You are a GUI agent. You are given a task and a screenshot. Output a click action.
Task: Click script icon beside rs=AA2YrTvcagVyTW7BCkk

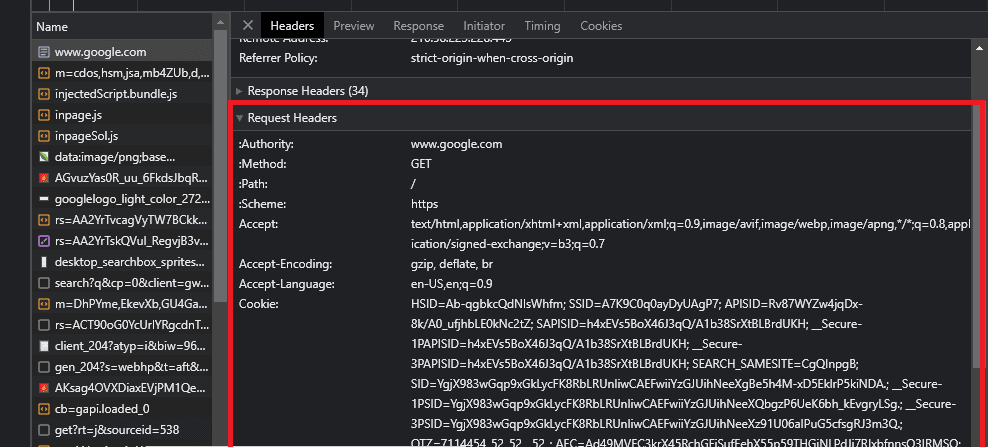click(x=43, y=220)
